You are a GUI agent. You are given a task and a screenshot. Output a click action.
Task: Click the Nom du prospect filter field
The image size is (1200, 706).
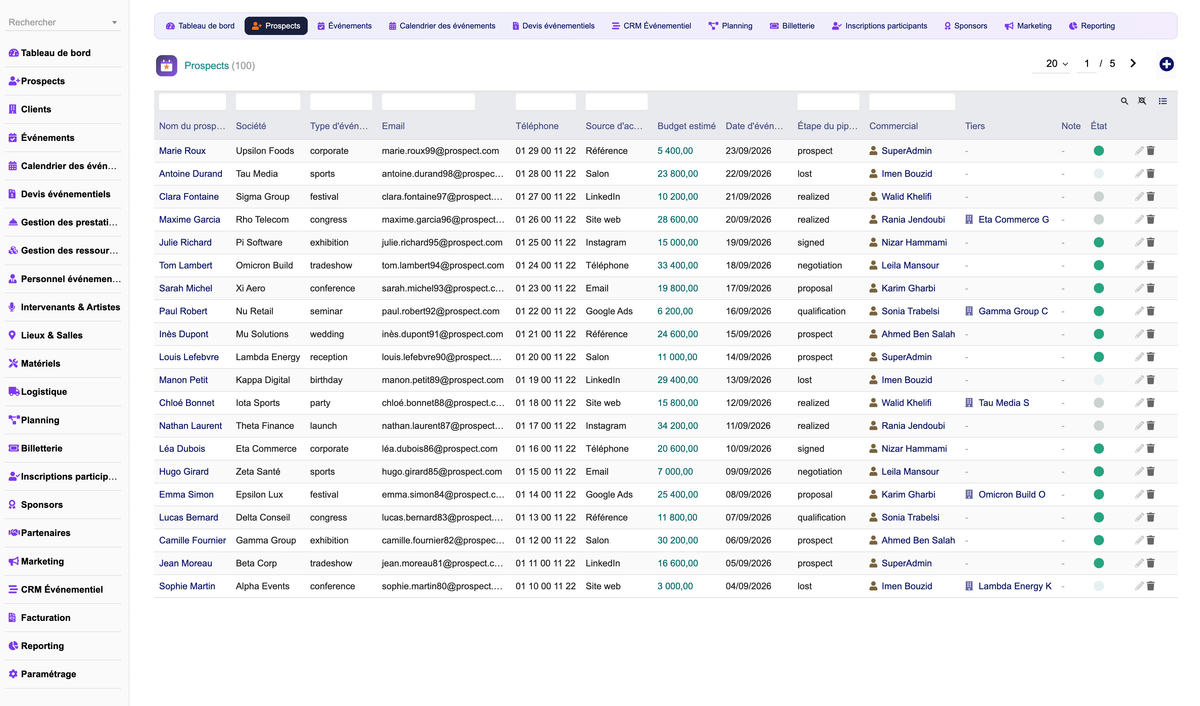tap(192, 102)
